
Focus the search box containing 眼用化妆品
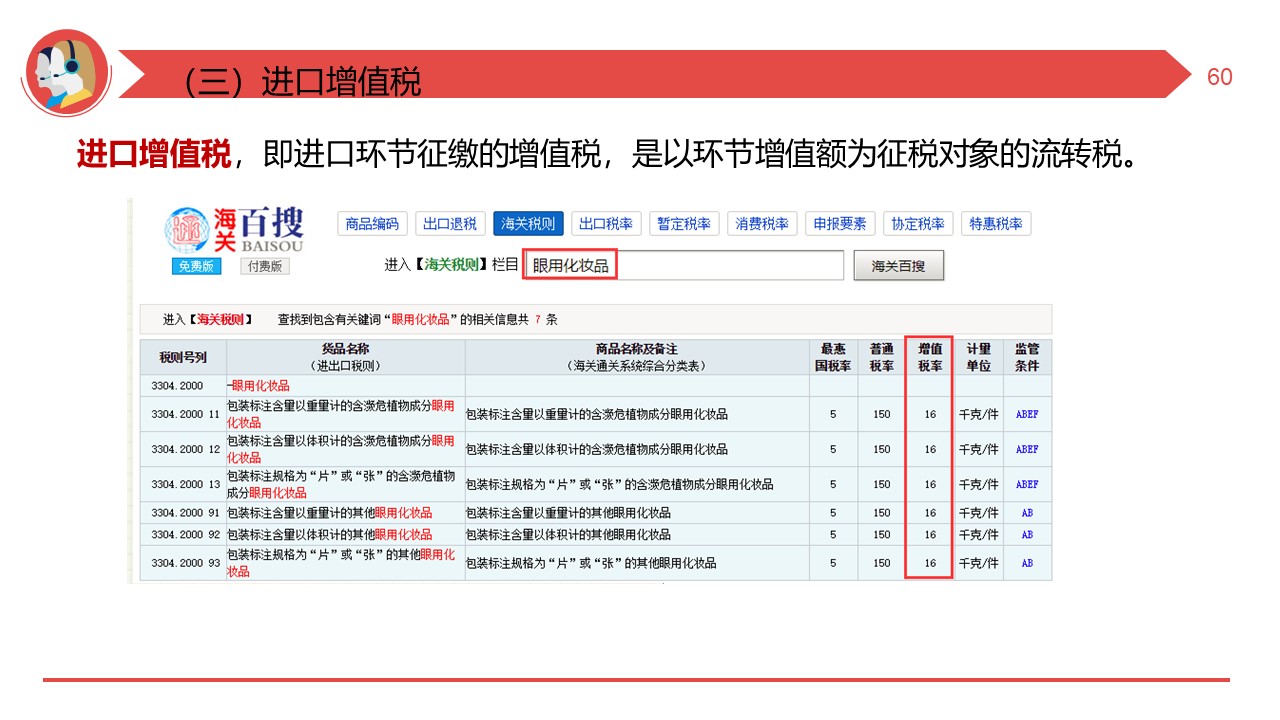point(685,265)
